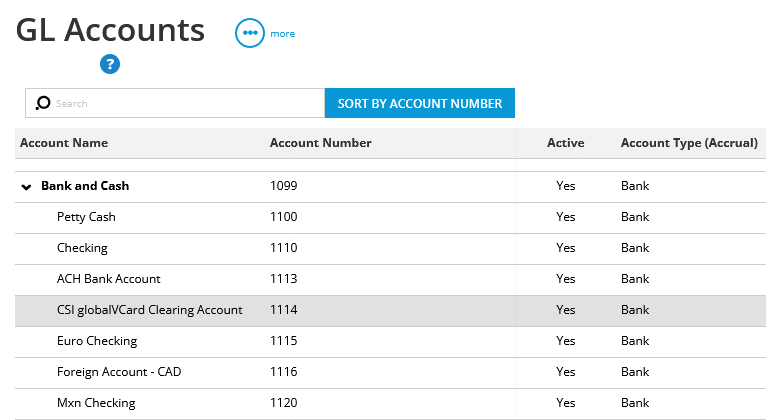Image resolution: width=766 pixels, height=420 pixels.
Task: Select the Petty Cash account row
Action: pyautogui.click(x=390, y=217)
